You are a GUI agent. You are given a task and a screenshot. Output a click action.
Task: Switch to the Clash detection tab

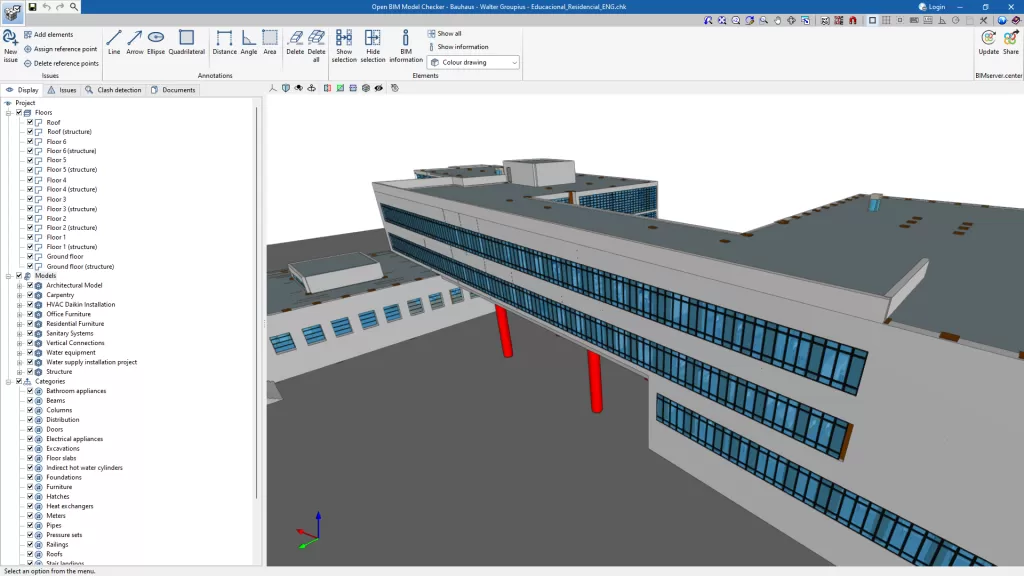[x=113, y=90]
